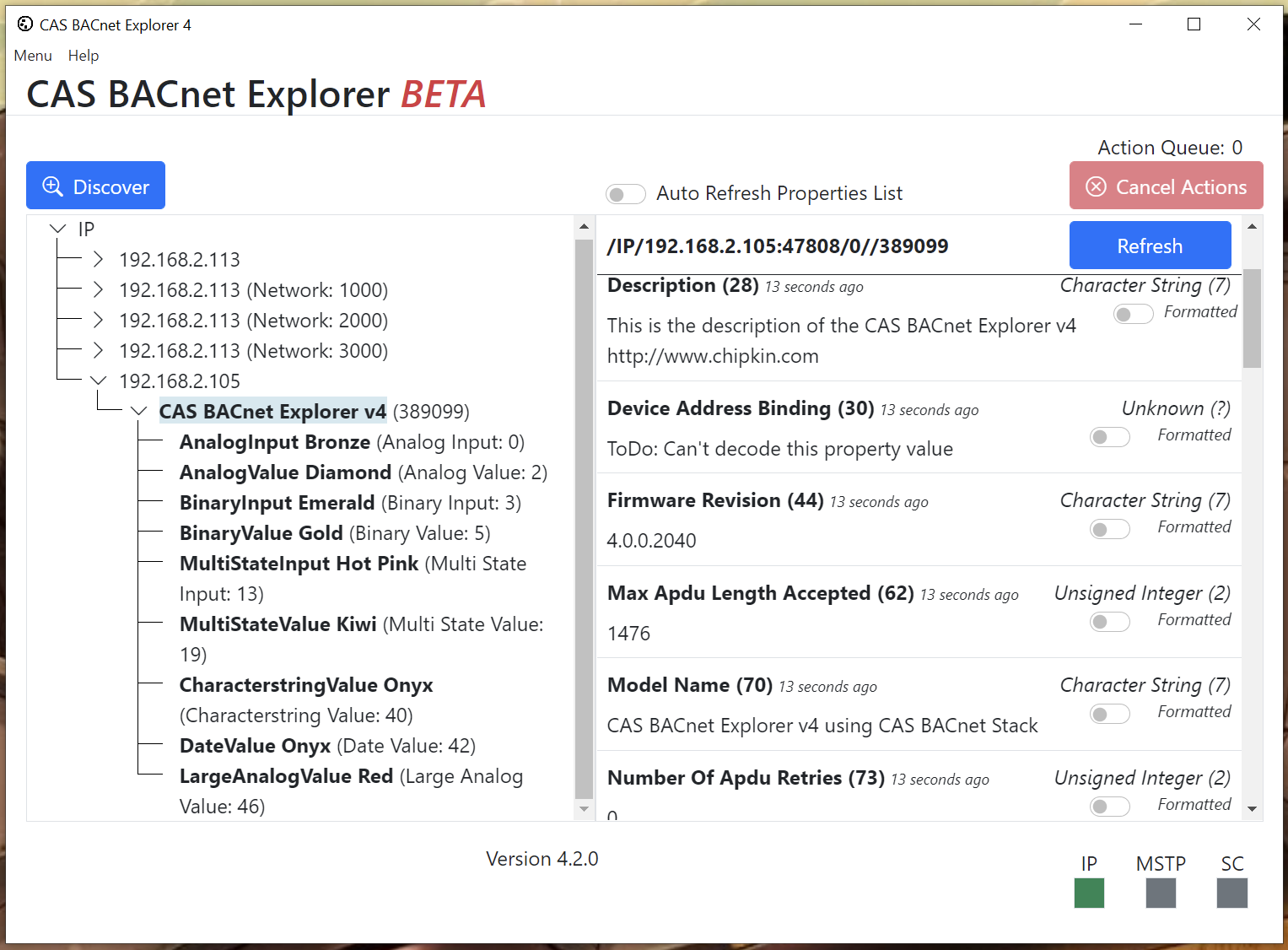Click Number Of Apdu Retries (73) heading
This screenshot has height=950, width=1288.
[x=746, y=778]
